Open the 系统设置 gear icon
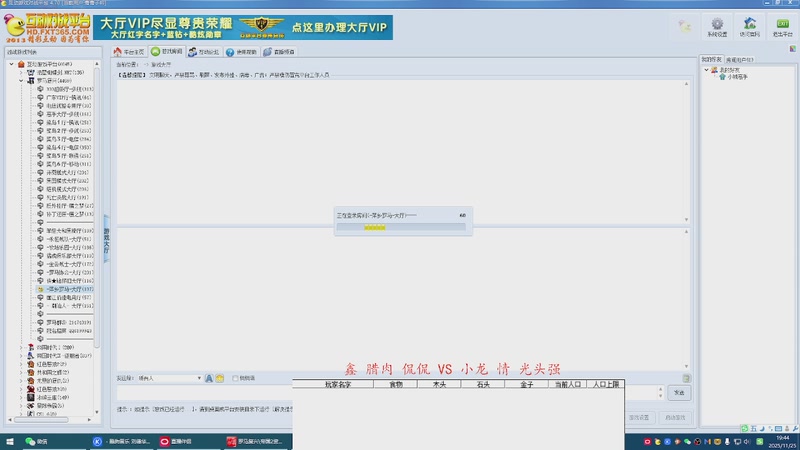The image size is (800, 450). tap(717, 24)
